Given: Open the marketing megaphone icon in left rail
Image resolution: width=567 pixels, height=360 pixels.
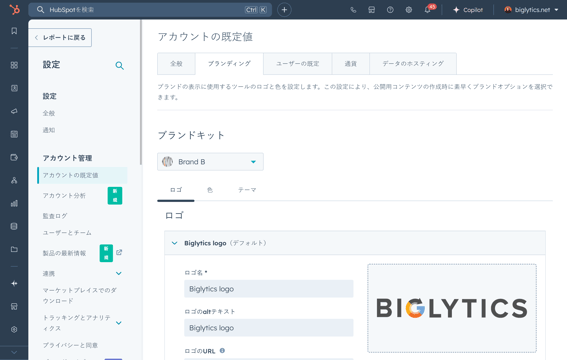Looking at the screenshot, I should point(14,111).
